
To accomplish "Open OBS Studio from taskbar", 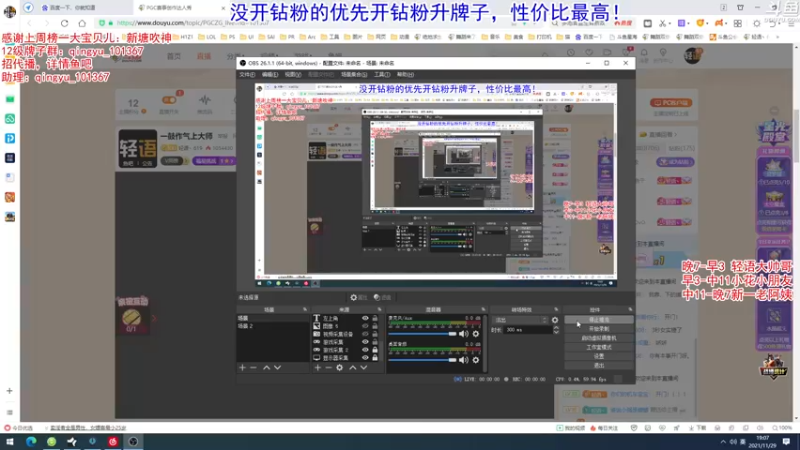I will point(133,441).
